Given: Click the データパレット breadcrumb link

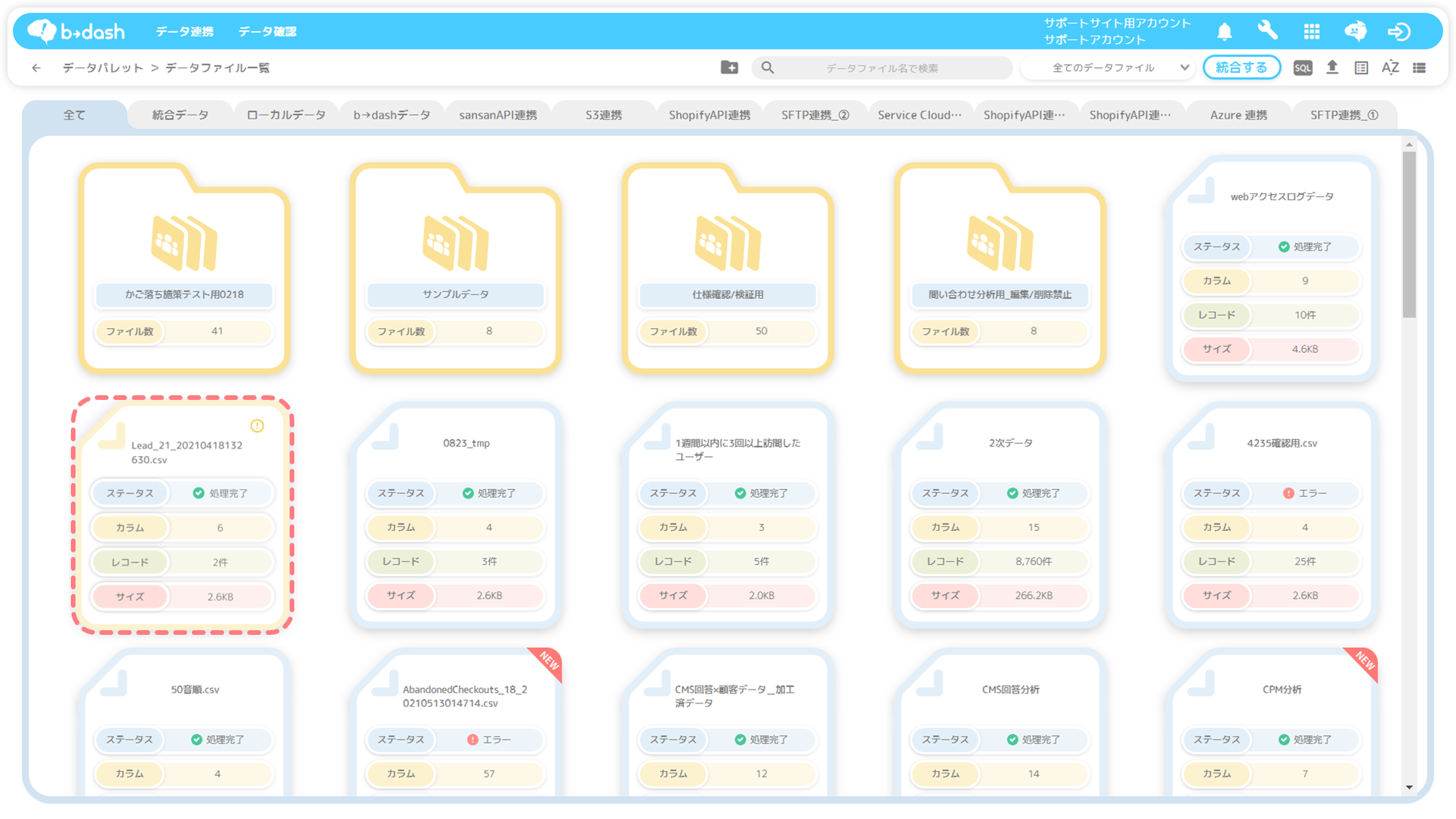Looking at the screenshot, I should click(x=102, y=68).
